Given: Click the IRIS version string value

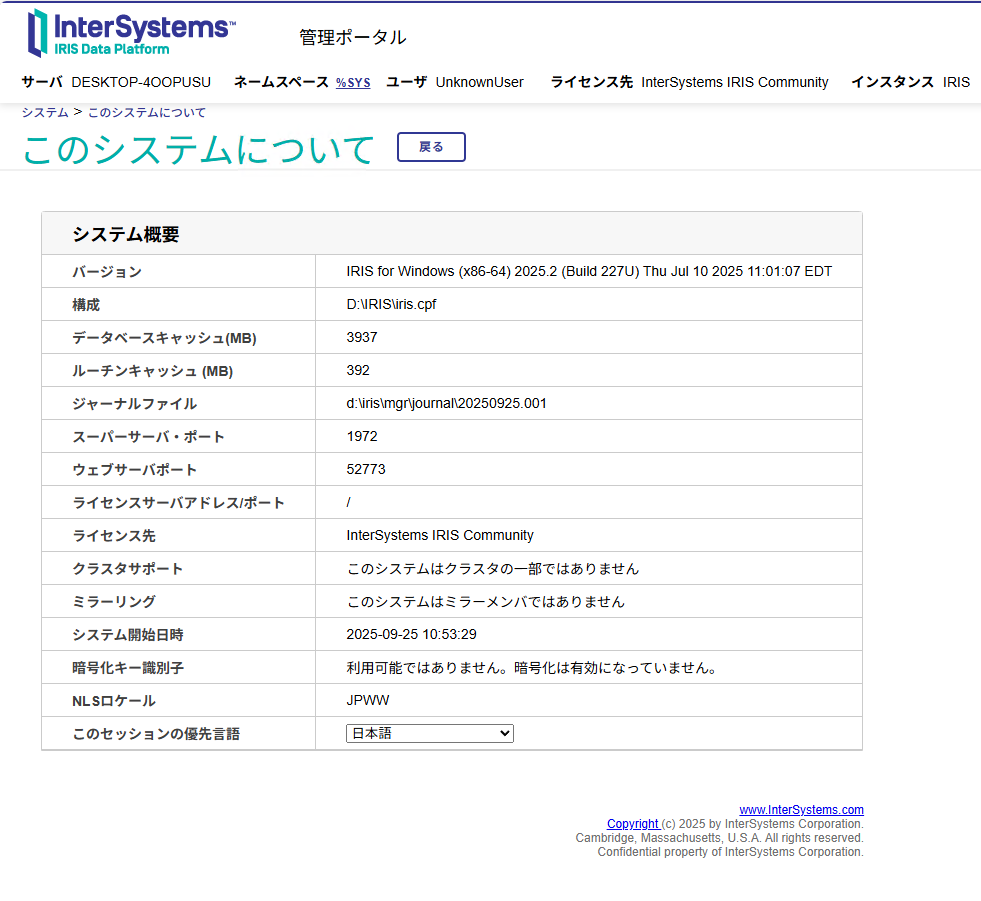Looking at the screenshot, I should (588, 272).
